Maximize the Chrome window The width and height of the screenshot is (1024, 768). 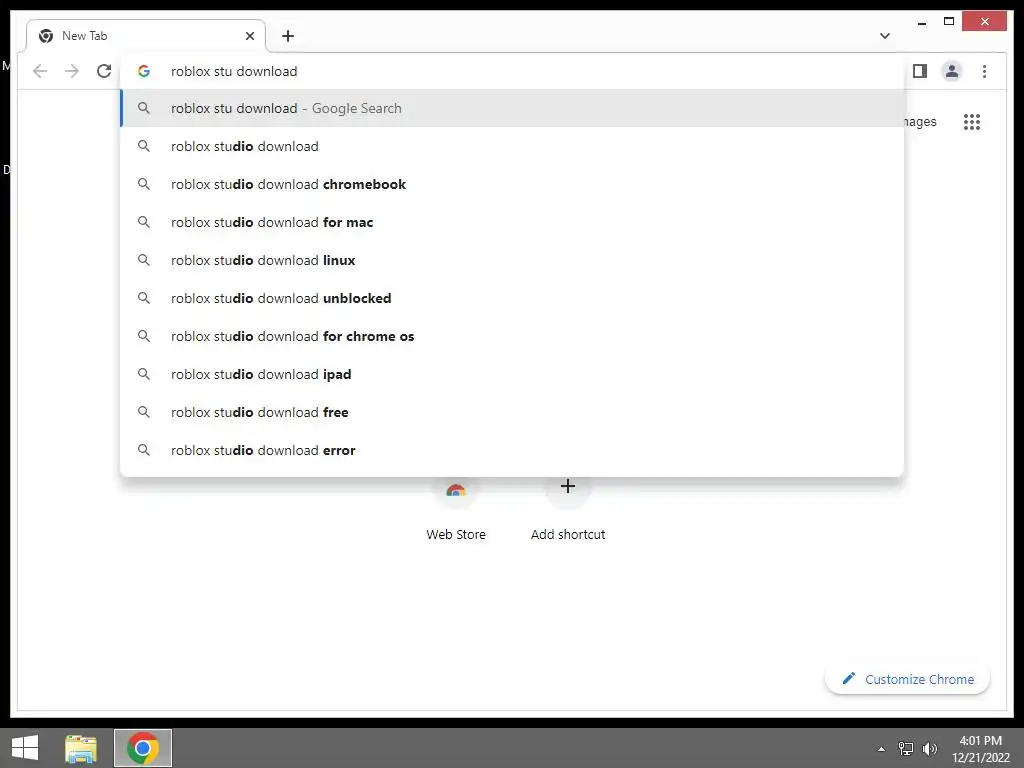click(949, 22)
